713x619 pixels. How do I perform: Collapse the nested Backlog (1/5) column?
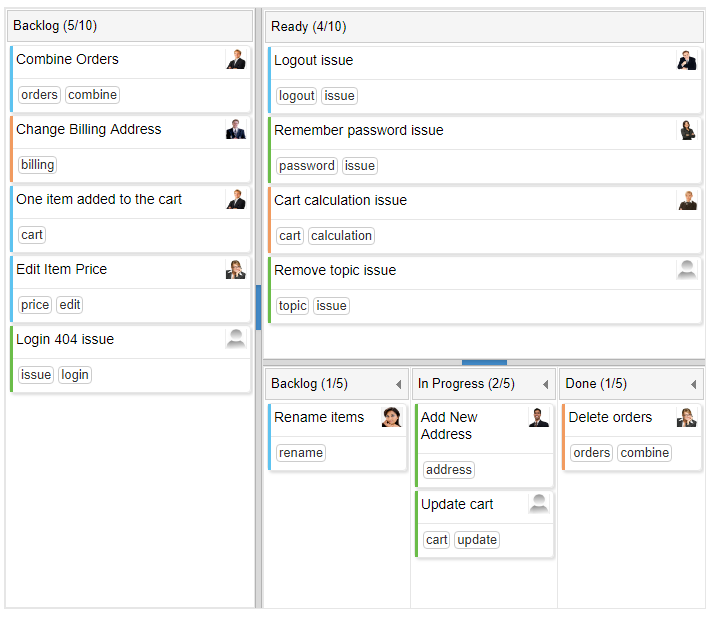398,385
